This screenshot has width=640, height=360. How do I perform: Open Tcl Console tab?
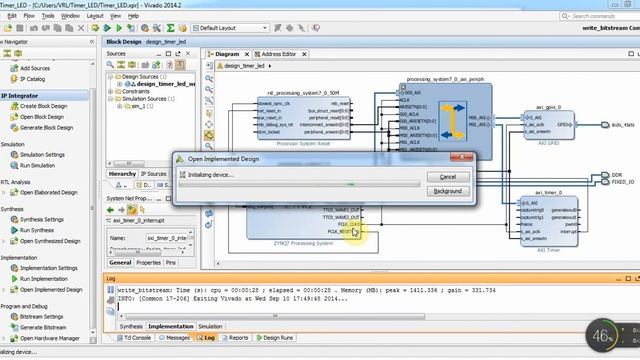[134, 338]
